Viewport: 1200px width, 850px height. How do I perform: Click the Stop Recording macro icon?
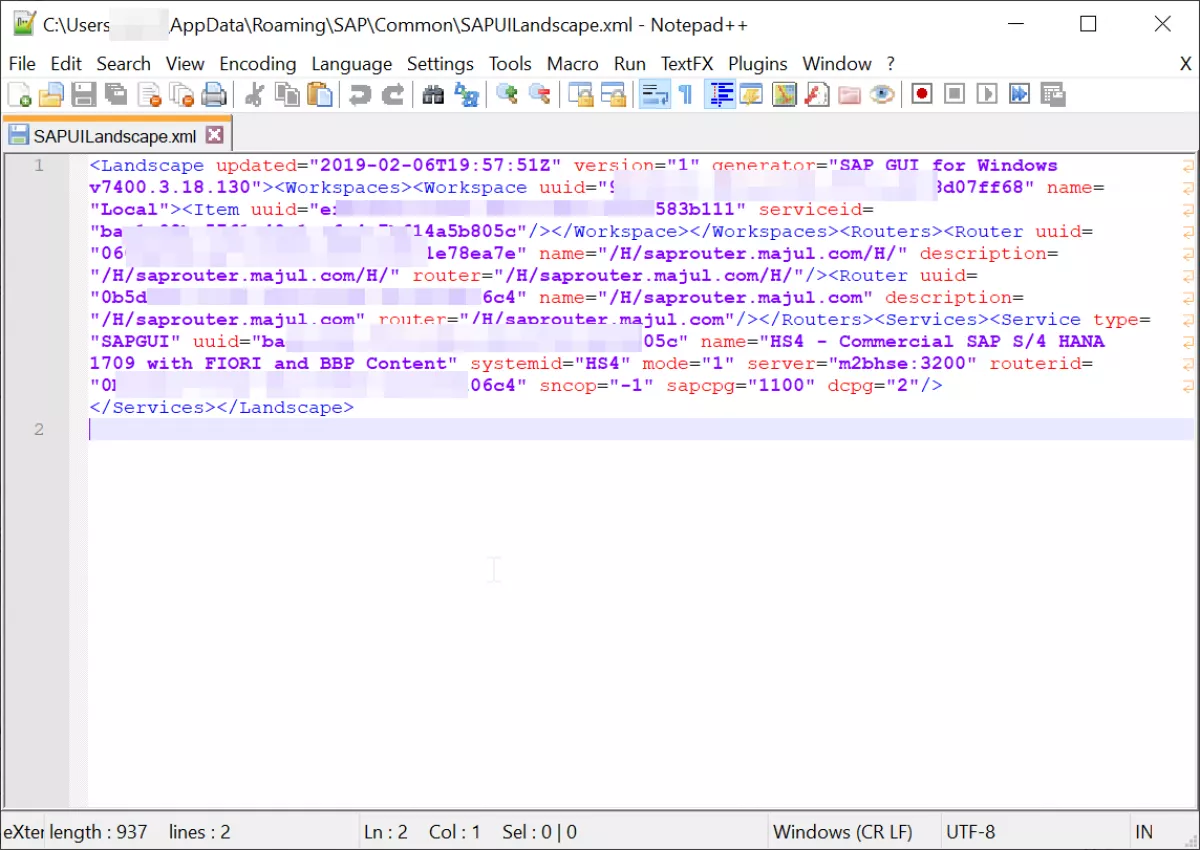[955, 95]
